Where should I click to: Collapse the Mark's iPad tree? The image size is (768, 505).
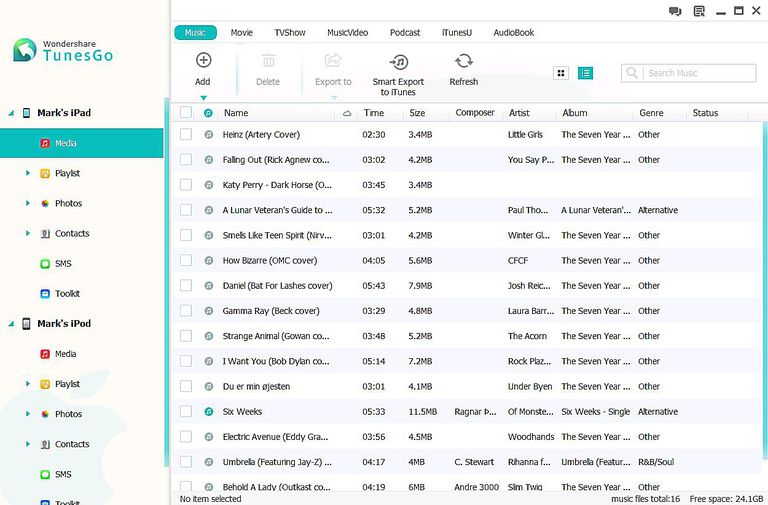[x=11, y=113]
